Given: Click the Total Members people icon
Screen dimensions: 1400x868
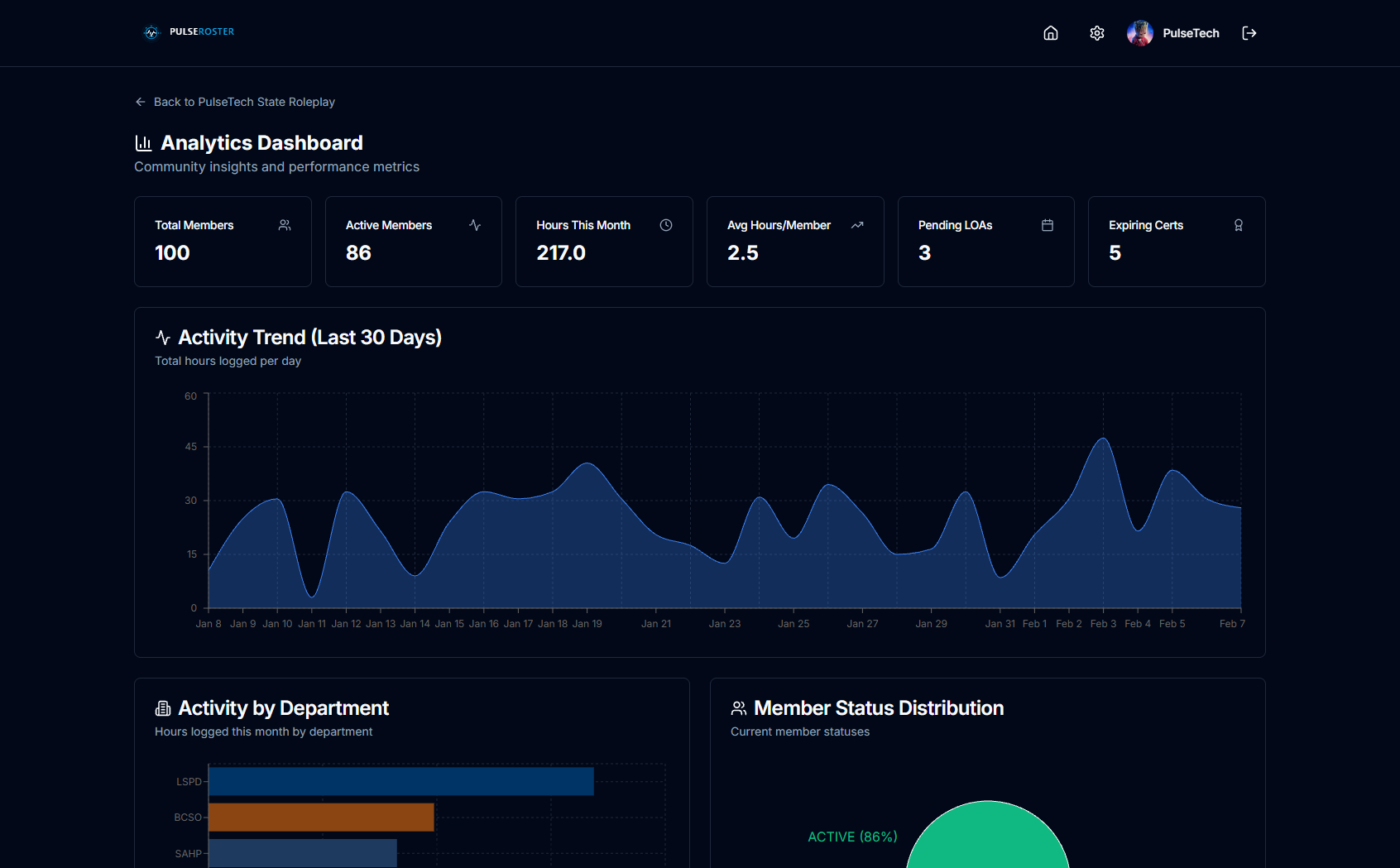Looking at the screenshot, I should pyautogui.click(x=285, y=225).
